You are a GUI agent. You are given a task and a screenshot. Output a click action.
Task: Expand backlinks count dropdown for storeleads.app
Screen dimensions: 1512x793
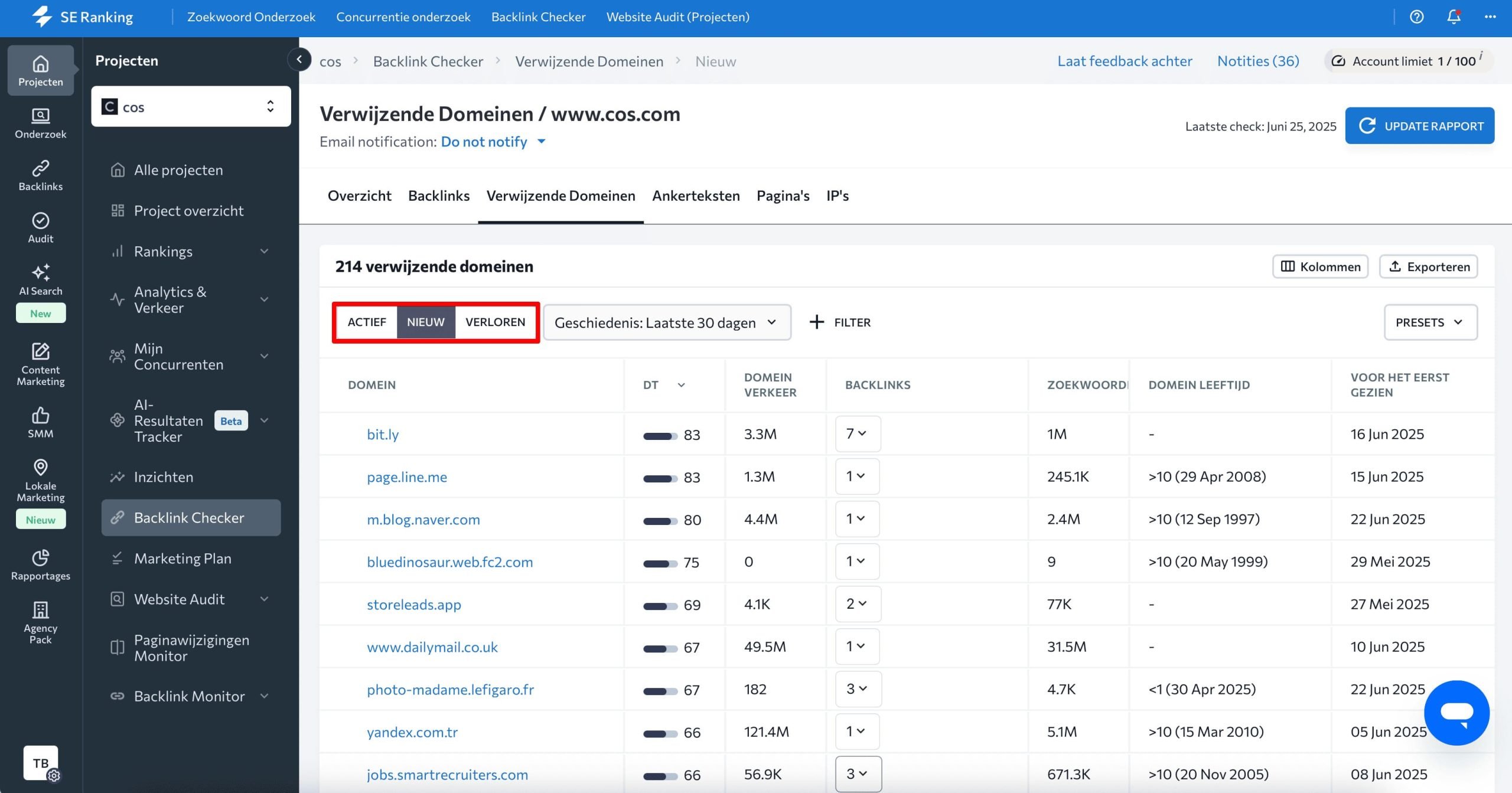click(858, 604)
